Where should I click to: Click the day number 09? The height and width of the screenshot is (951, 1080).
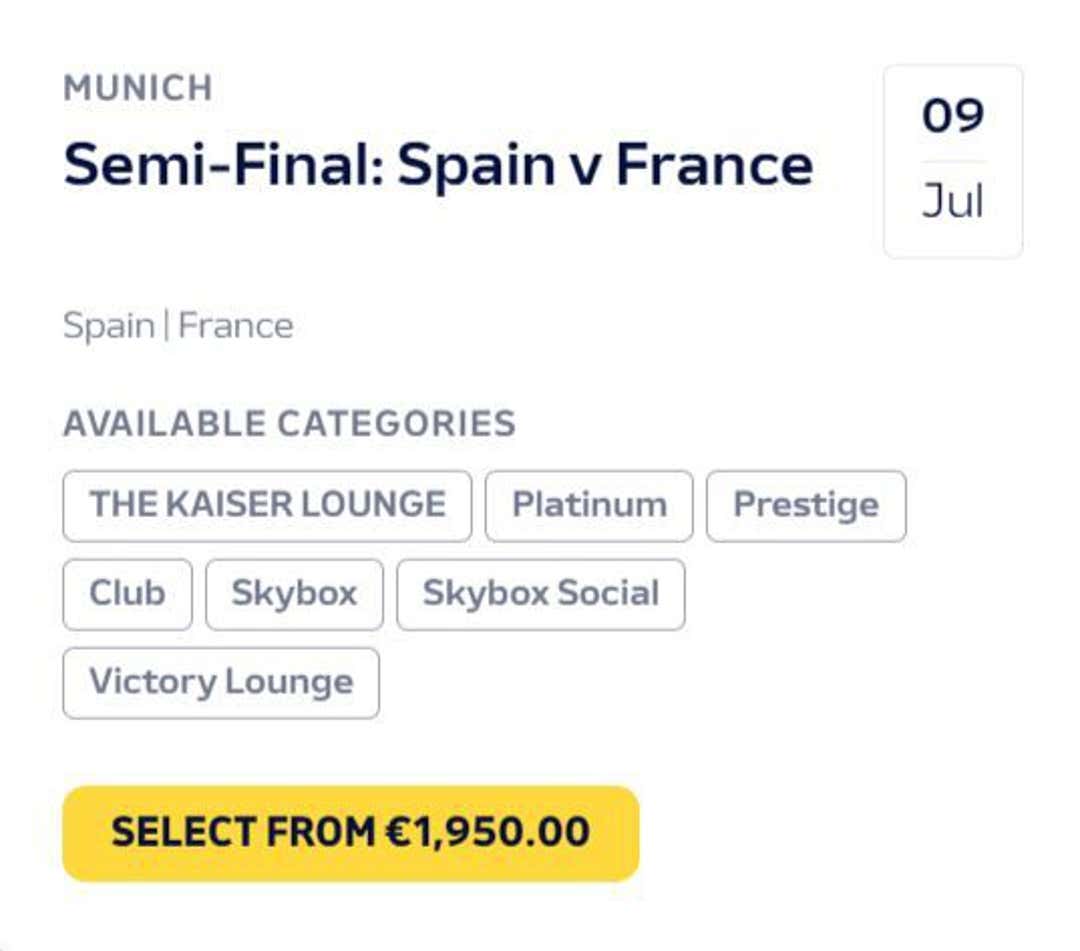[x=953, y=116]
